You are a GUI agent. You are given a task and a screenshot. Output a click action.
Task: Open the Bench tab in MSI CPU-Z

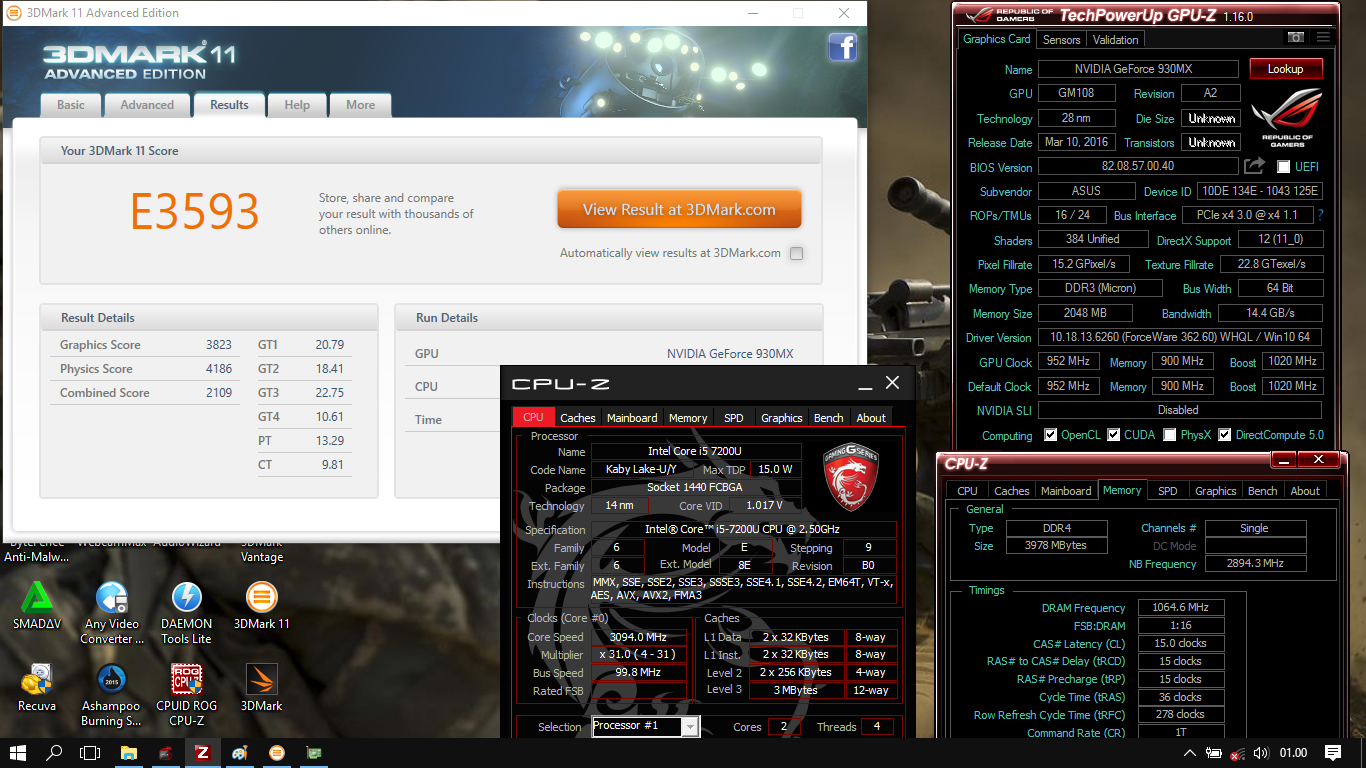pyautogui.click(x=828, y=418)
